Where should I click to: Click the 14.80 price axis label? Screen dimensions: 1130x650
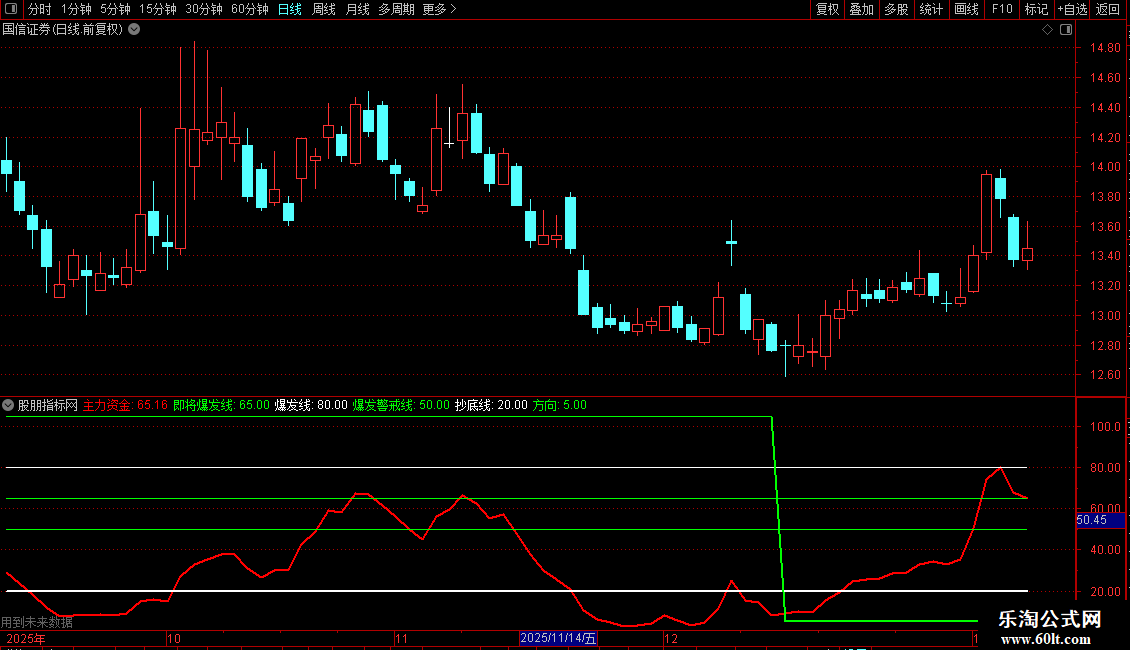pos(1105,48)
